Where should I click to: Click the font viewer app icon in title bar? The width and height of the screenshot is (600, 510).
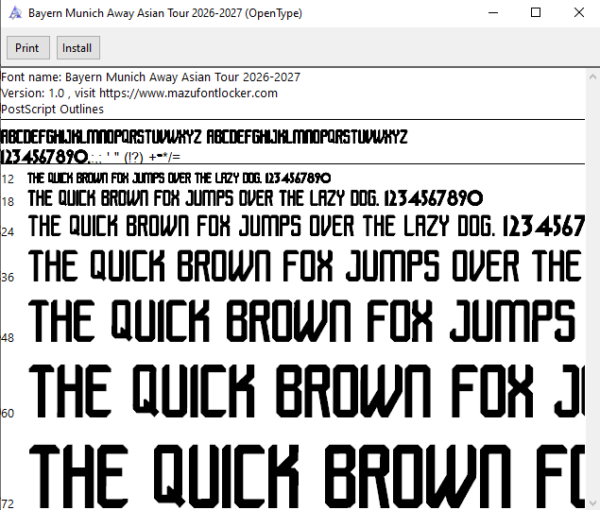pos(15,13)
